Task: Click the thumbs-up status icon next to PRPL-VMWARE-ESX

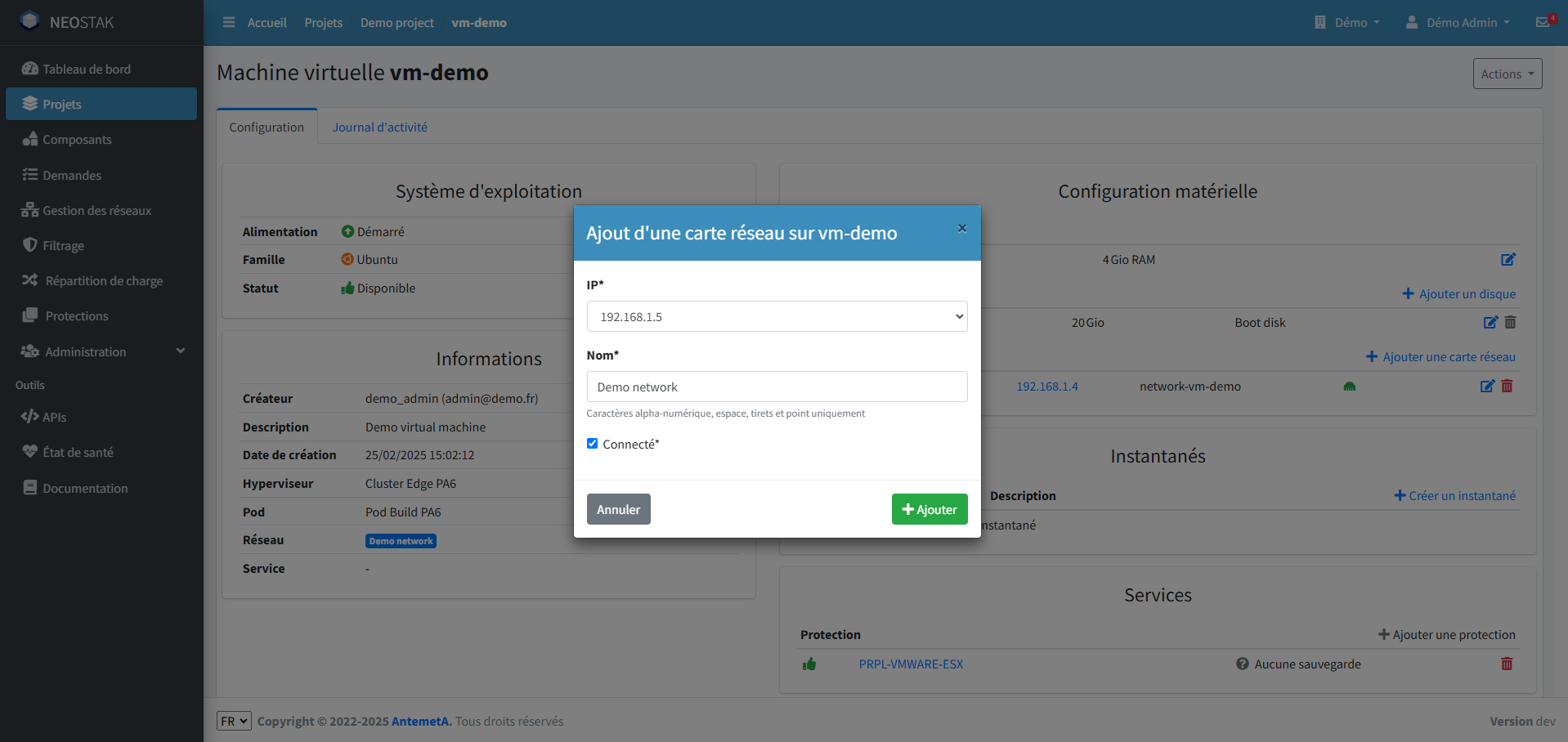Action: pyautogui.click(x=809, y=664)
